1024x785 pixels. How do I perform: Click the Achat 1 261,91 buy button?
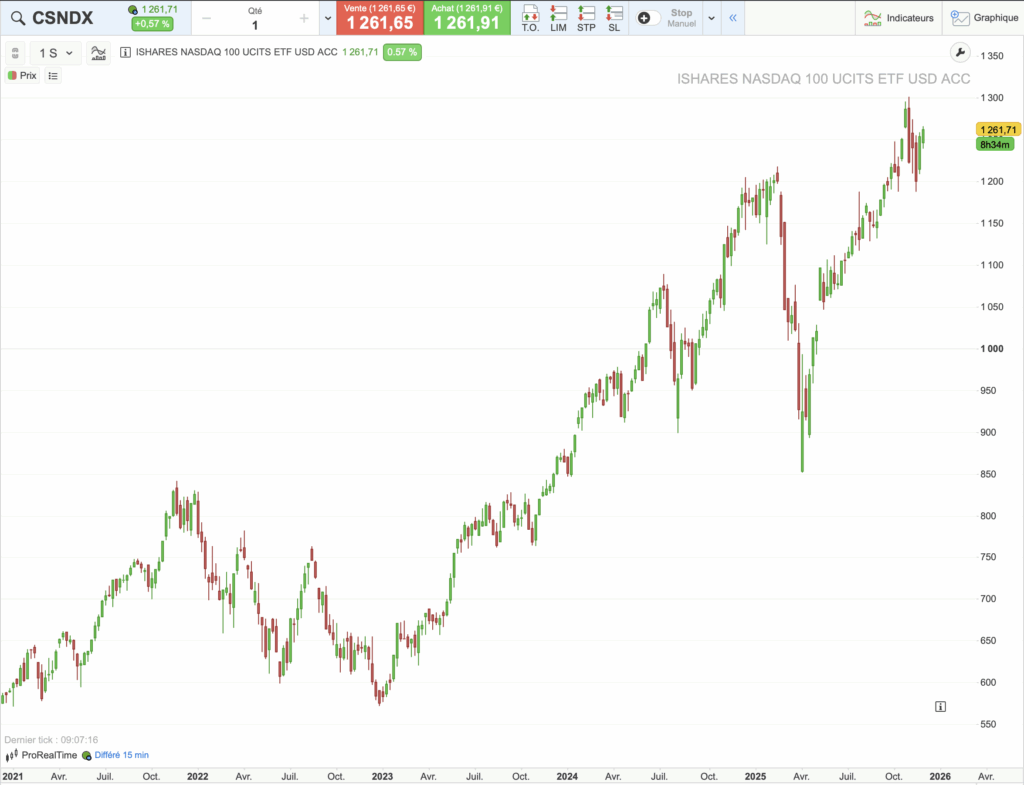(x=466, y=18)
